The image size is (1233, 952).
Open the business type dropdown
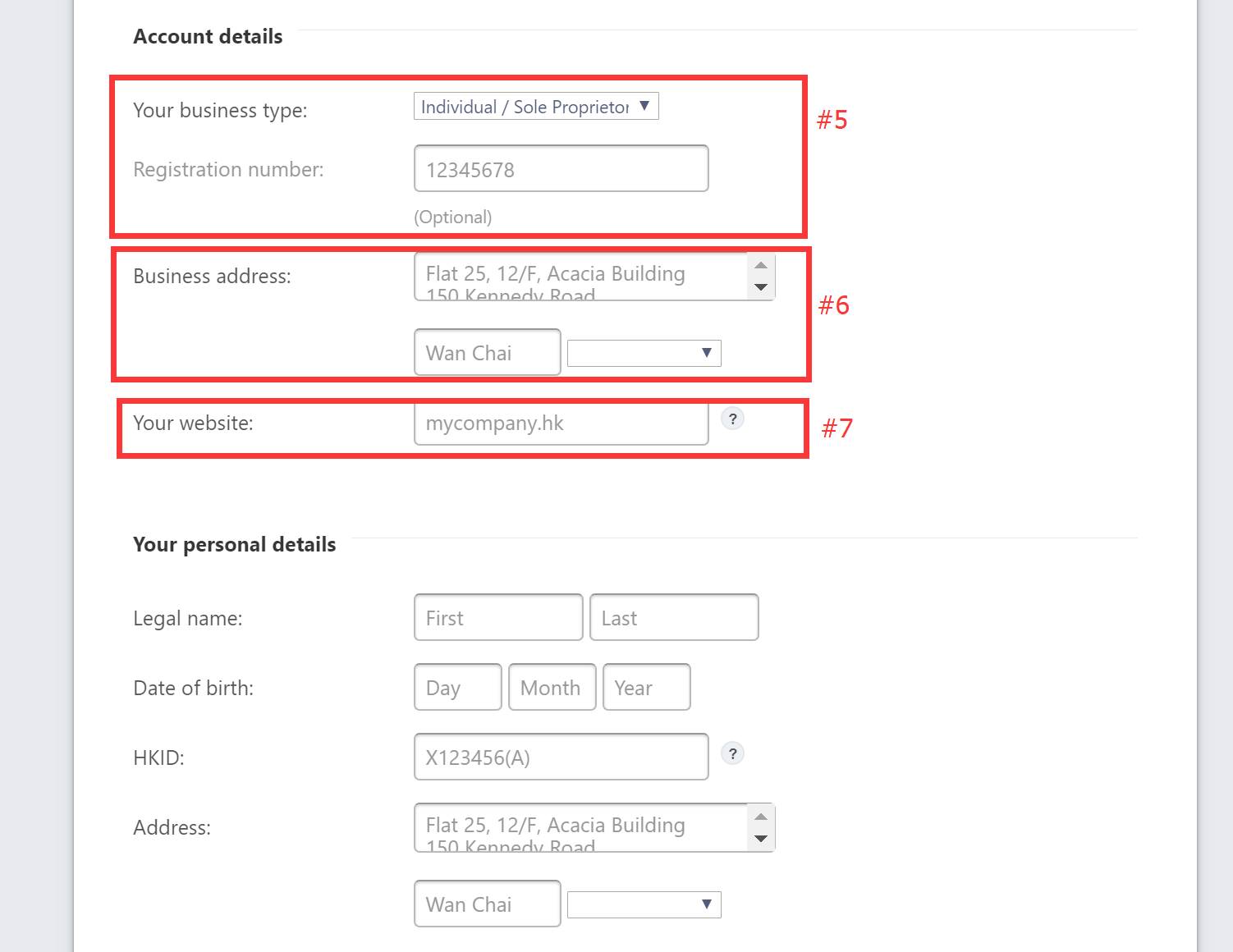click(536, 106)
